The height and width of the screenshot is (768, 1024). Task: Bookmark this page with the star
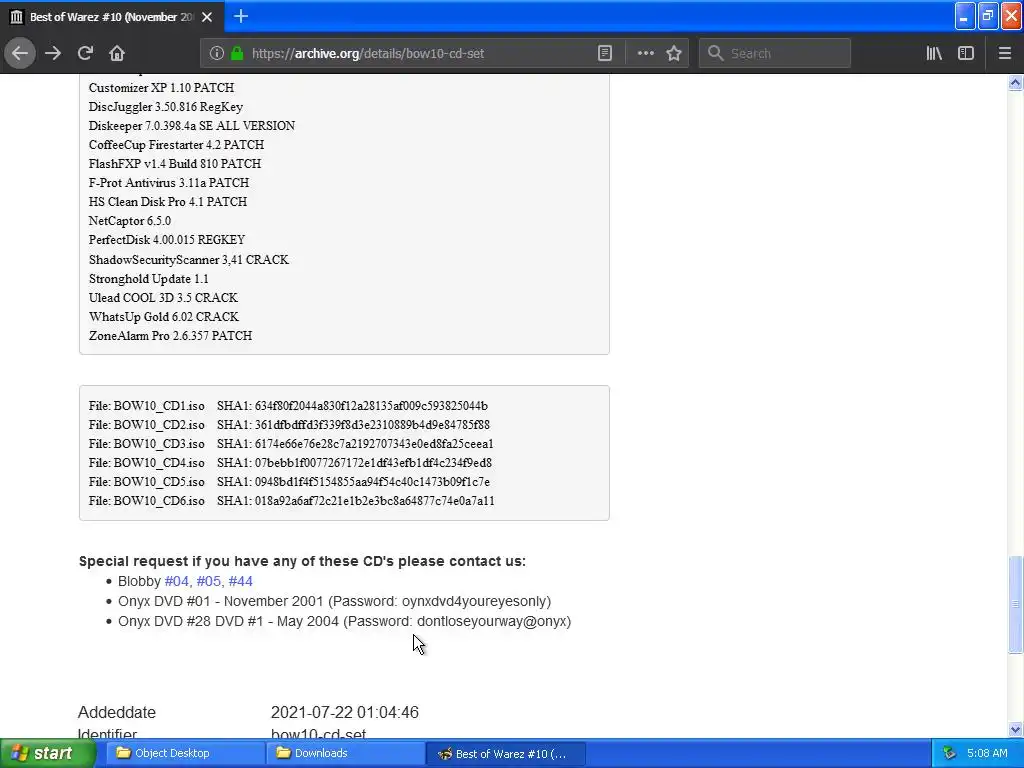pyautogui.click(x=674, y=54)
